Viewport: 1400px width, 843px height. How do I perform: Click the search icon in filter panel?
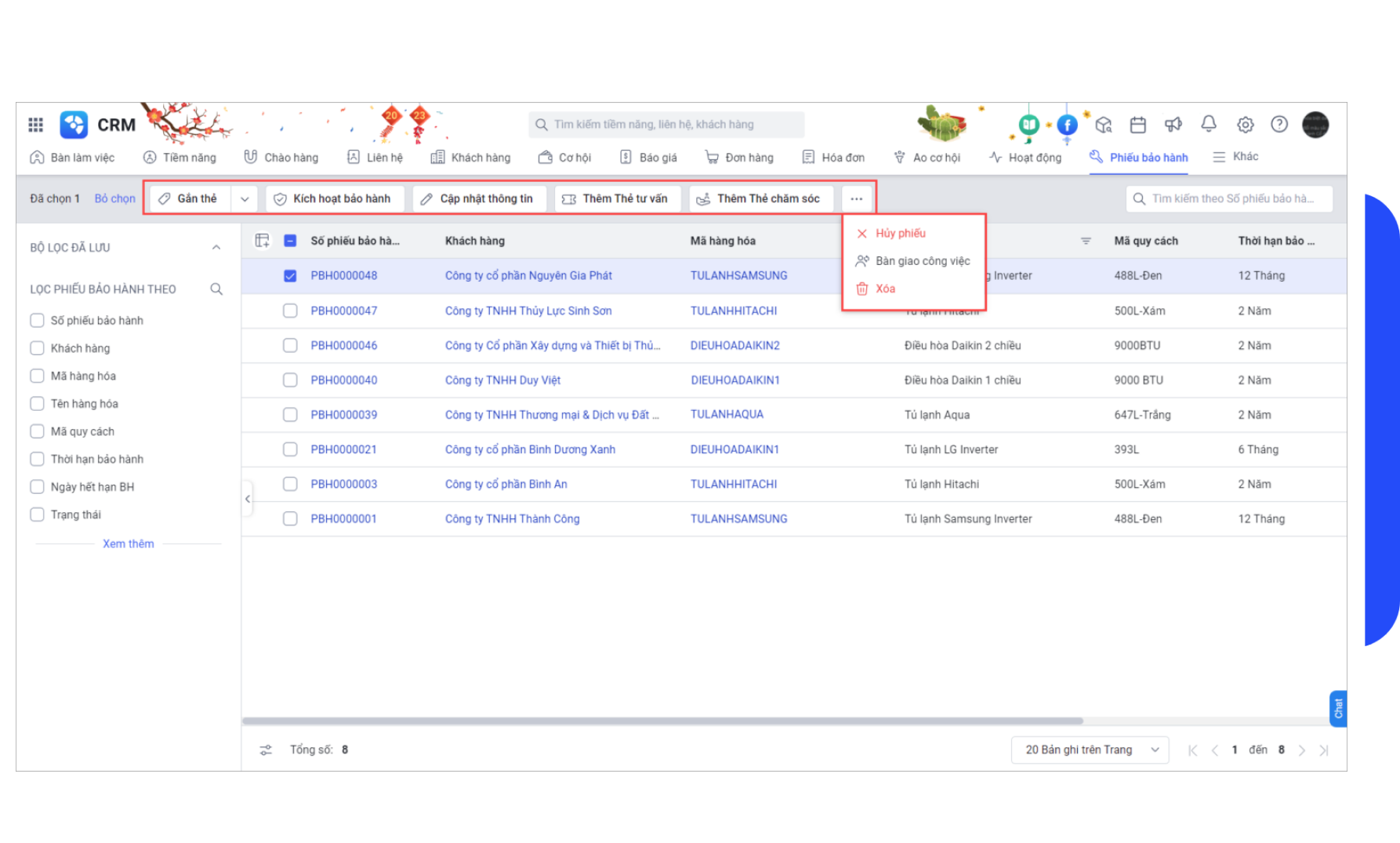(216, 289)
